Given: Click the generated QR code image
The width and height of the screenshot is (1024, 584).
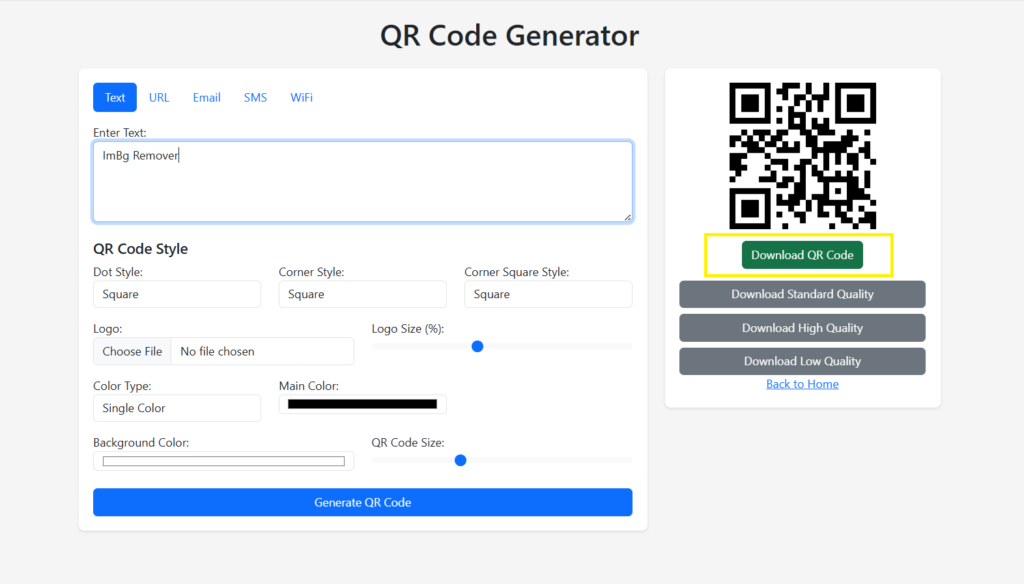Looking at the screenshot, I should coord(802,155).
